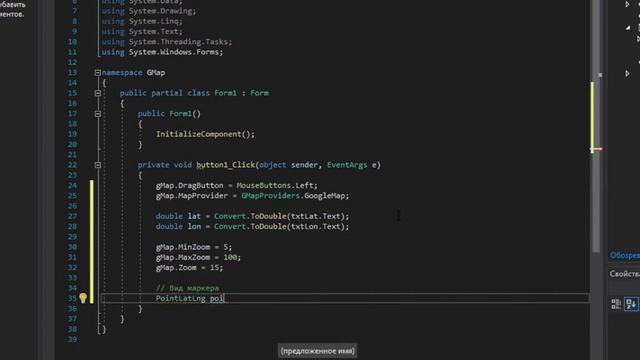Click 'gMap.MinZoom = 5;' line

[x=193, y=247]
